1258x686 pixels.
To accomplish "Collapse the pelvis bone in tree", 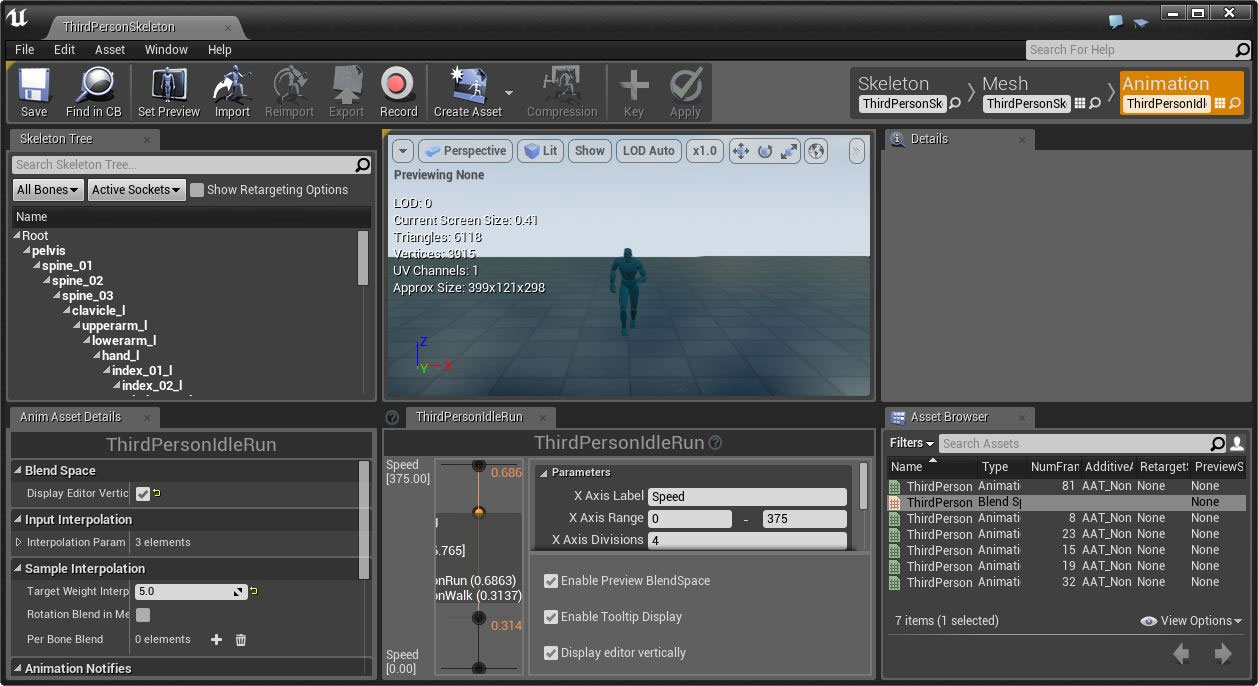I will pos(27,251).
